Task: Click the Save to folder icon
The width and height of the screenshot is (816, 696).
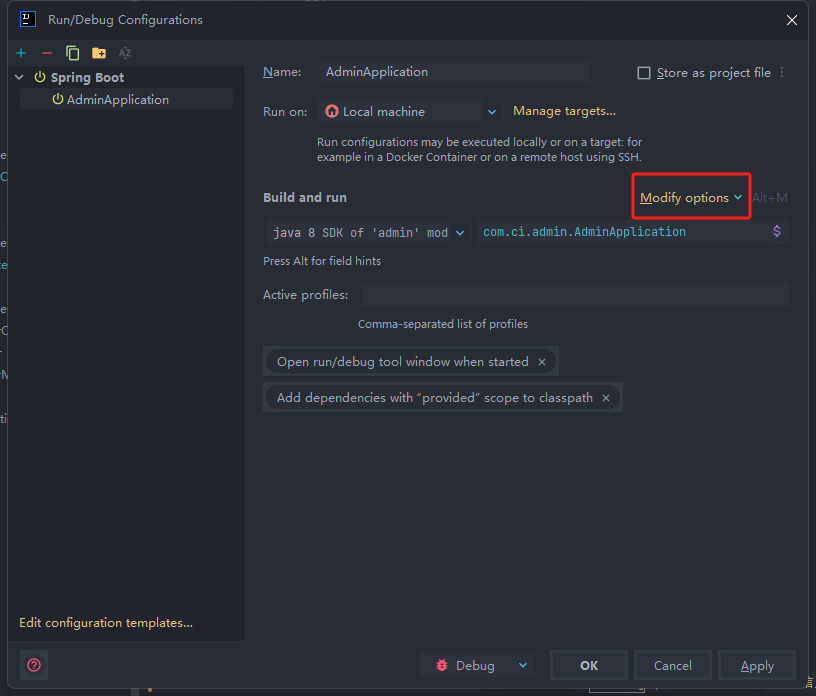Action: click(x=99, y=53)
